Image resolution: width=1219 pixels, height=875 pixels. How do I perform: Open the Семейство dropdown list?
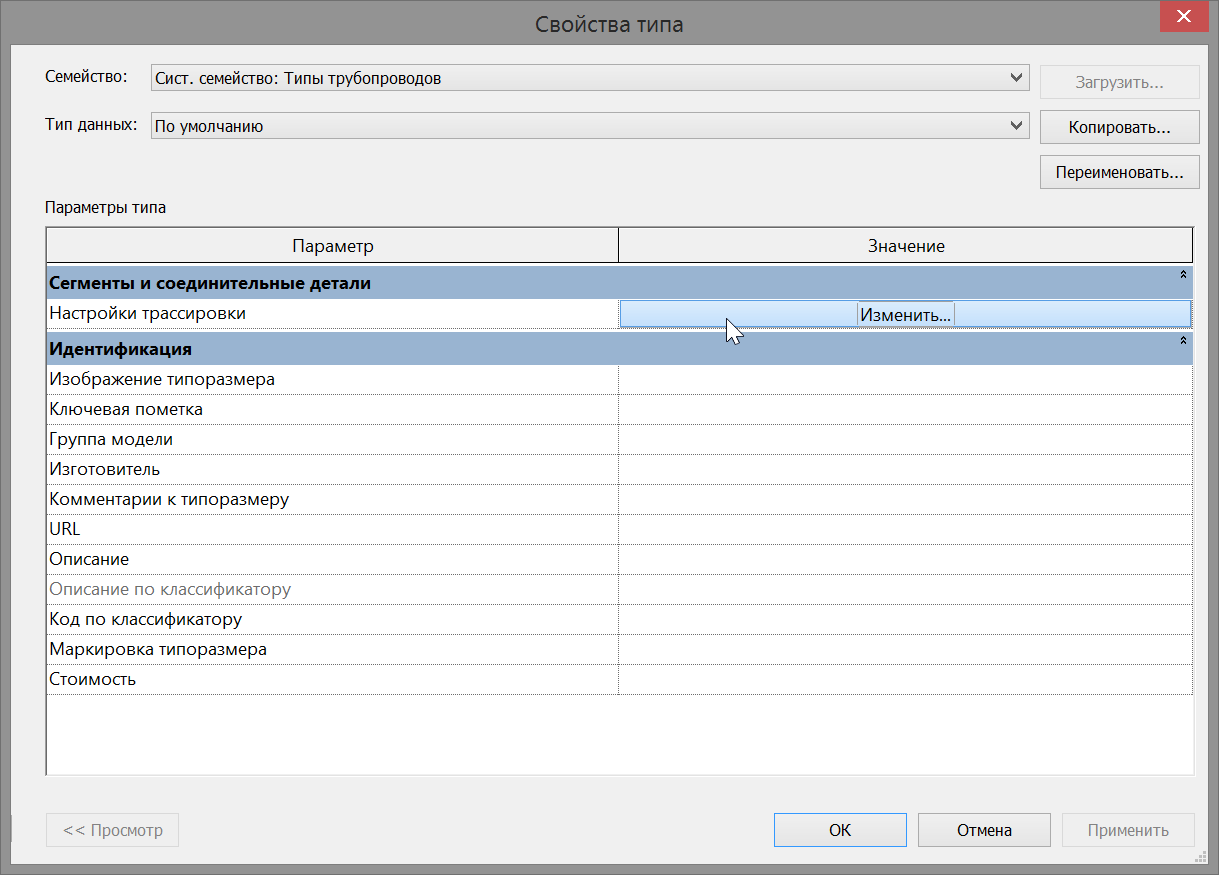(x=1018, y=77)
